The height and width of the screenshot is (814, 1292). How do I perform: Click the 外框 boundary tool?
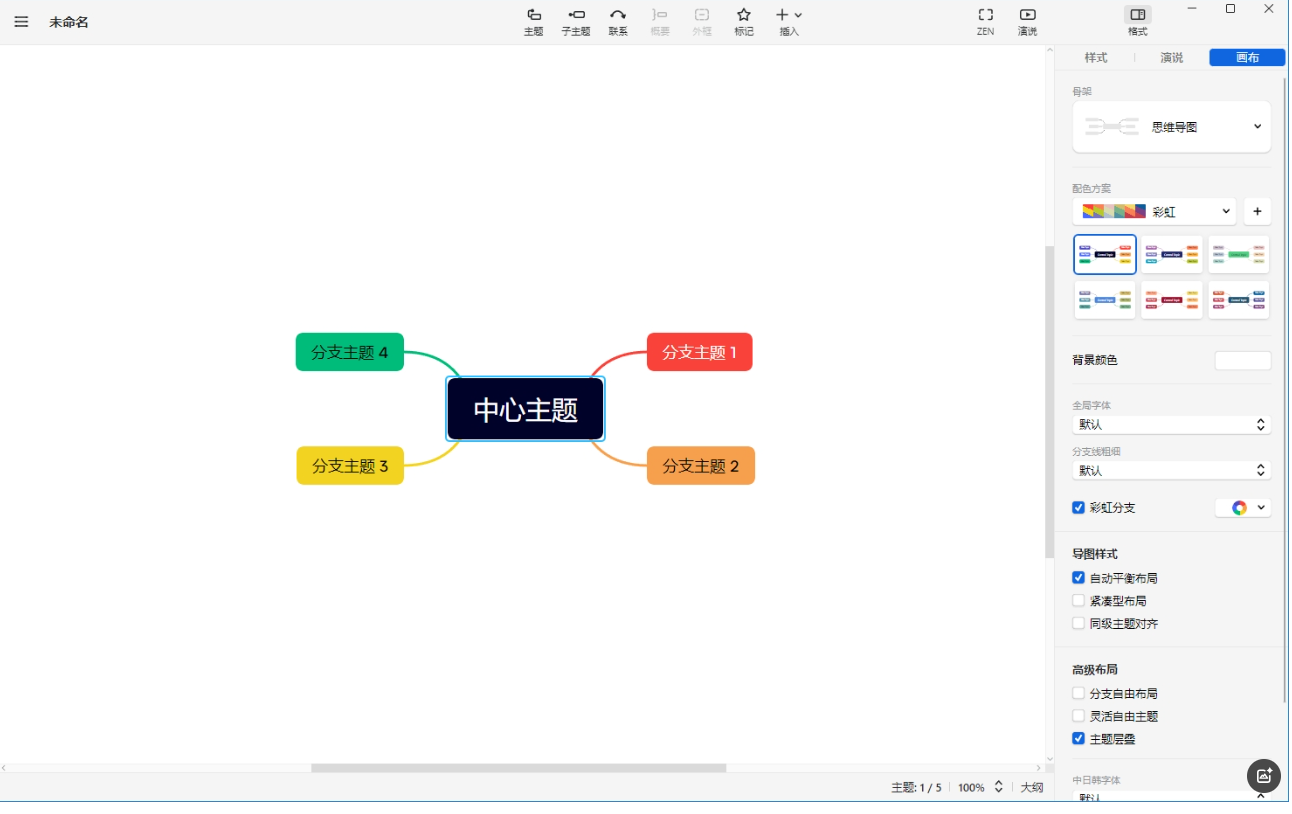pos(702,22)
